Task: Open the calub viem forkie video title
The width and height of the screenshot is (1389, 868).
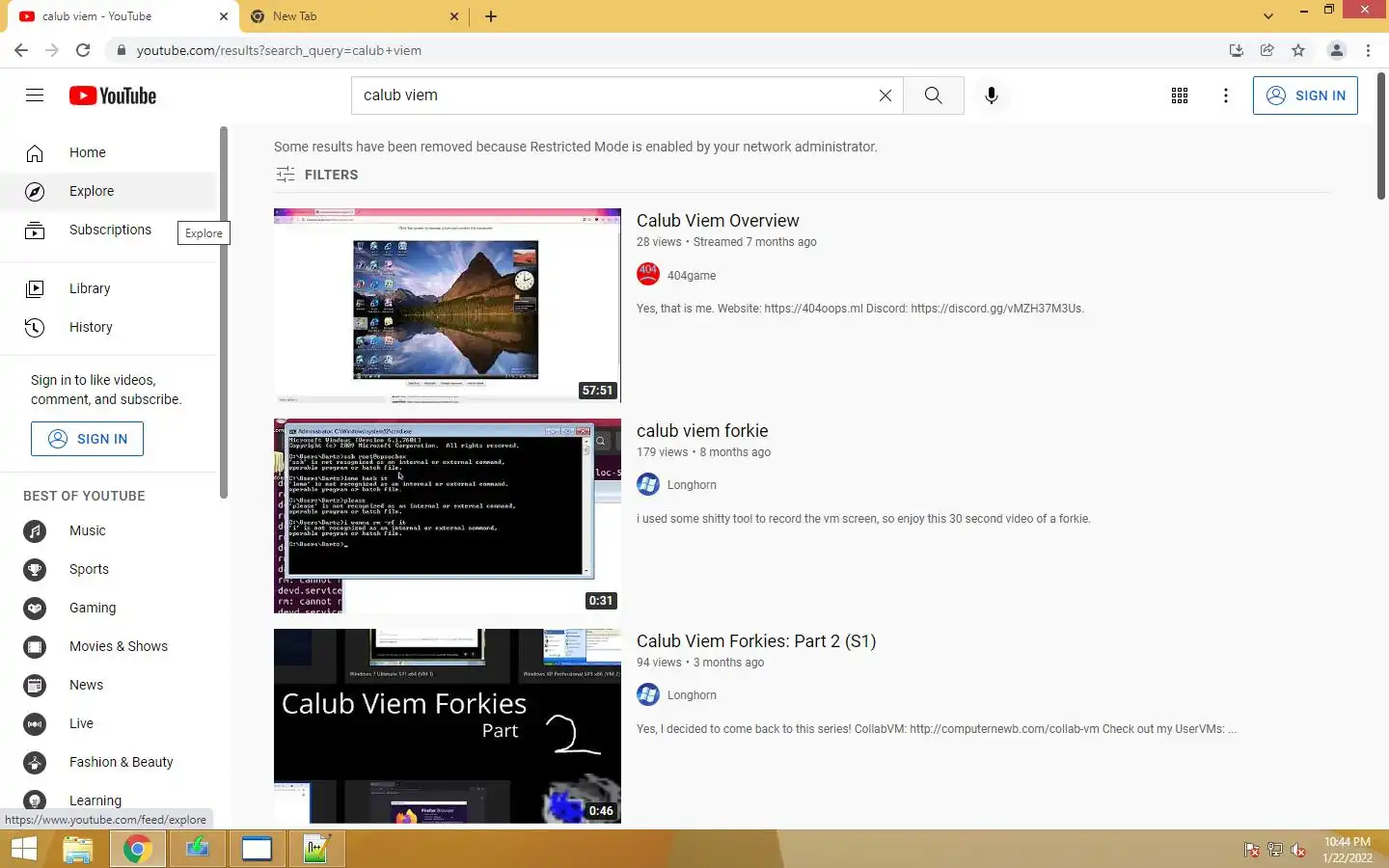Action: click(702, 431)
